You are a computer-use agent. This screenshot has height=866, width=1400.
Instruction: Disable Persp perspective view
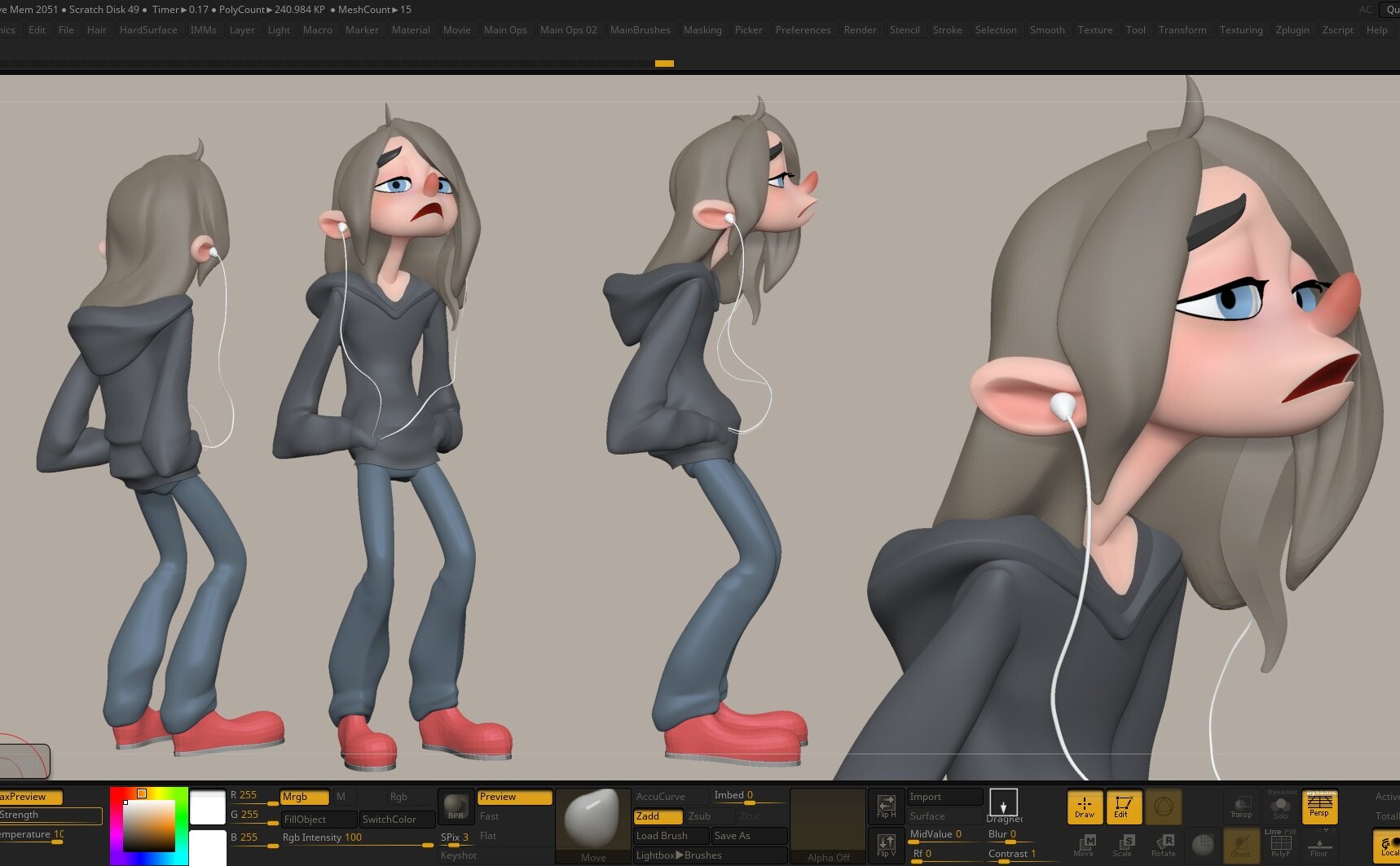point(1319,807)
